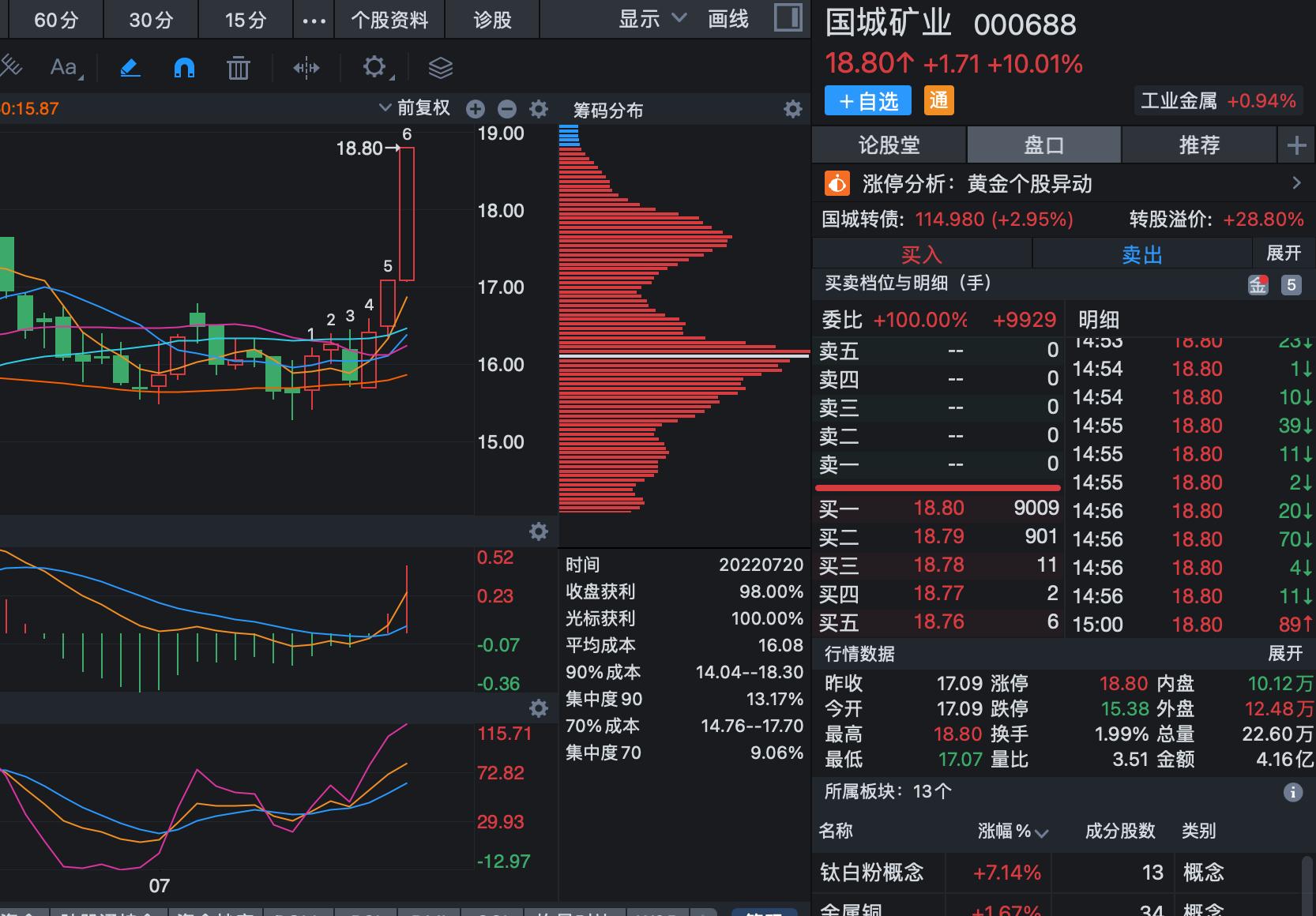Image resolution: width=1316 pixels, height=916 pixels.
Task: Open the 诊股 tab
Action: tap(492, 20)
